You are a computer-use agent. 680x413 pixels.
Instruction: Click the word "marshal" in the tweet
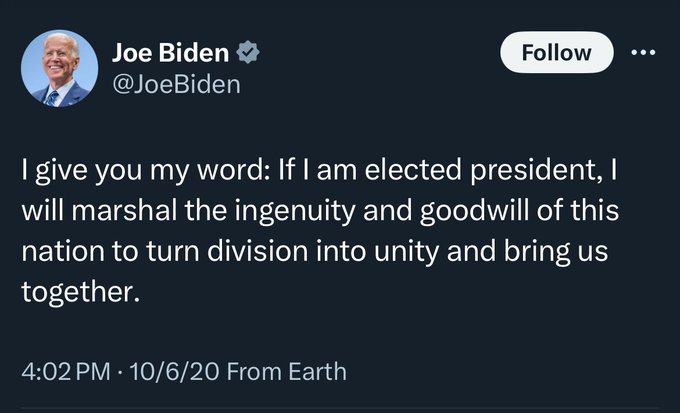click(124, 210)
